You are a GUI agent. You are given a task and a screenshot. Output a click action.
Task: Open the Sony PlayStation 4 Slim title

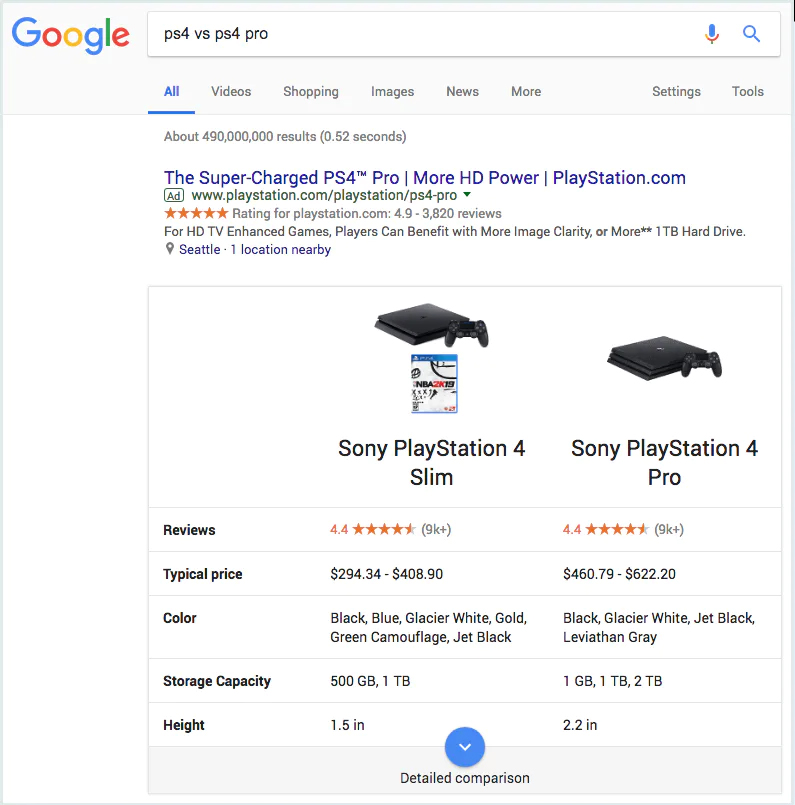pyautogui.click(x=431, y=463)
